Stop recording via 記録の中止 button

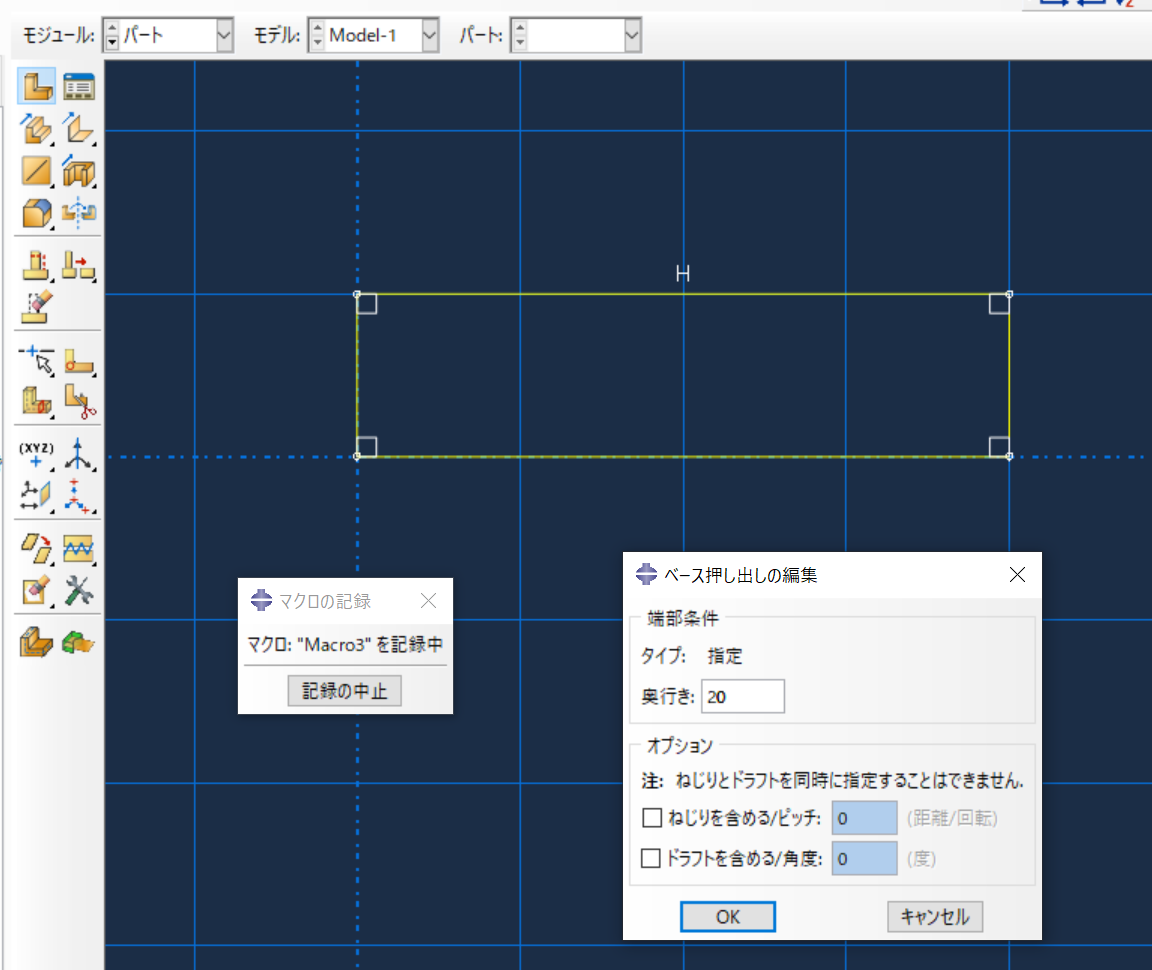click(x=344, y=690)
